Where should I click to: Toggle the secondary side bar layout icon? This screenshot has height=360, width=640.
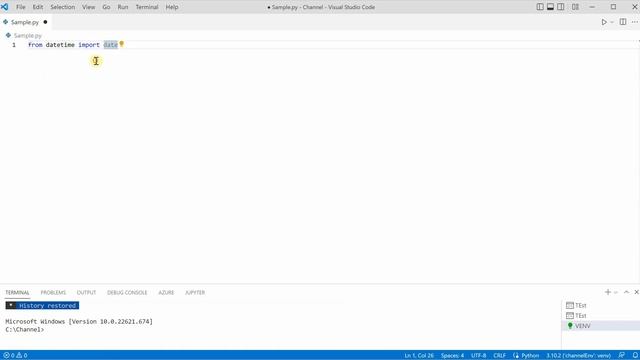coord(561,7)
